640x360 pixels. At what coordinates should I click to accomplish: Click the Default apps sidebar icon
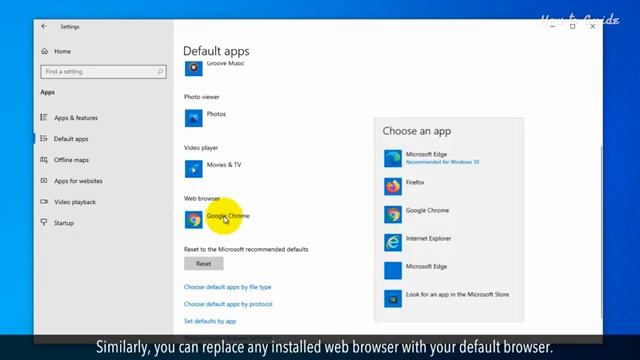coord(44,139)
